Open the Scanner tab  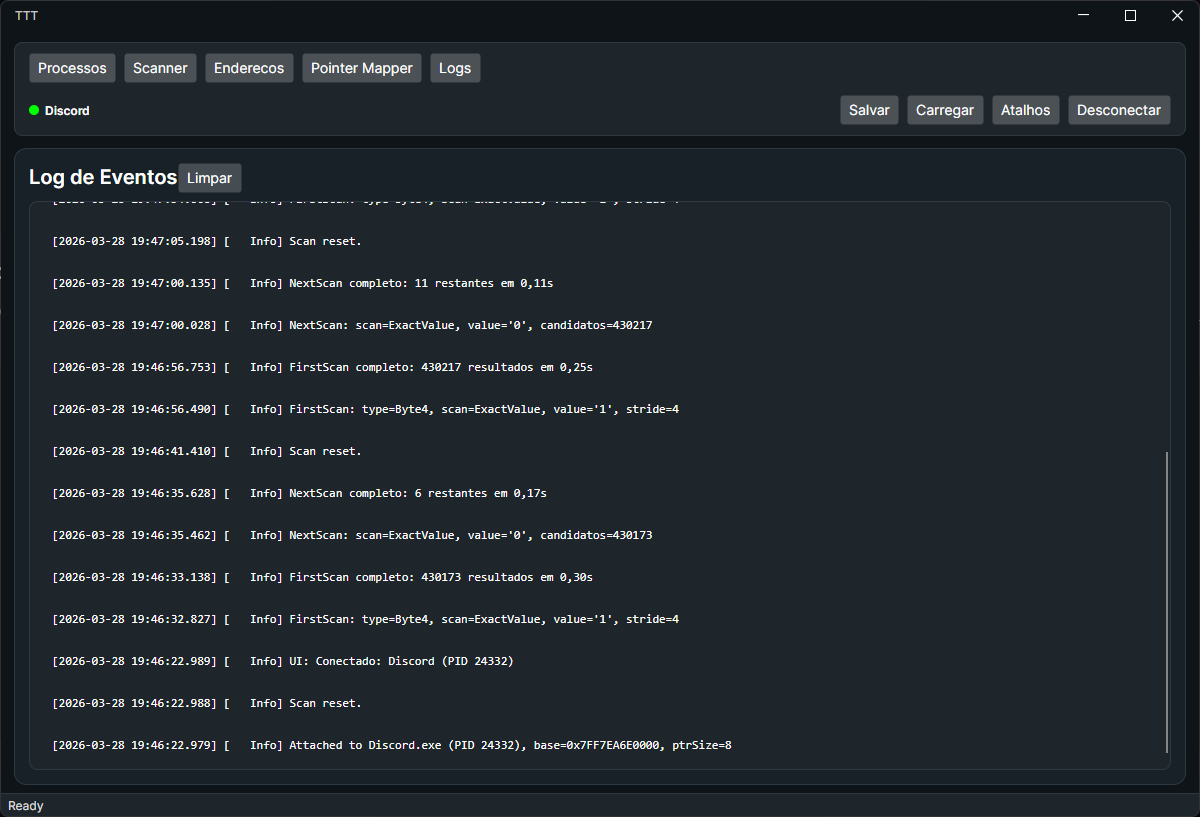pyautogui.click(x=159, y=67)
